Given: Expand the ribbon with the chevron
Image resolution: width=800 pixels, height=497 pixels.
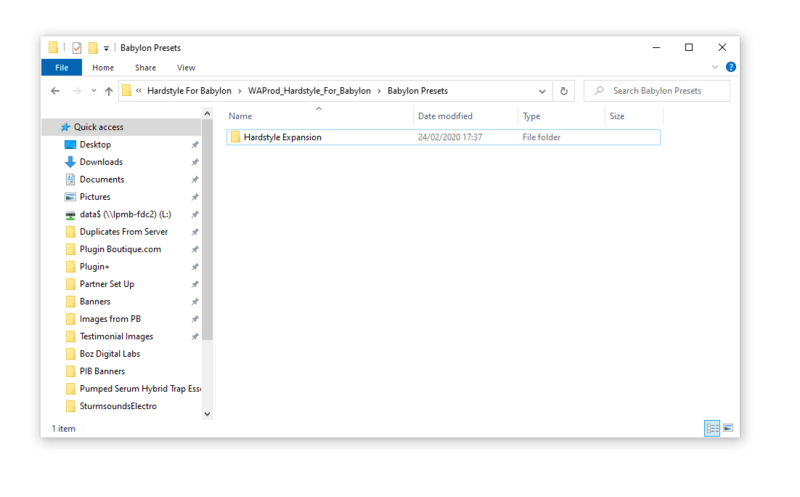Looking at the screenshot, I should (x=715, y=68).
